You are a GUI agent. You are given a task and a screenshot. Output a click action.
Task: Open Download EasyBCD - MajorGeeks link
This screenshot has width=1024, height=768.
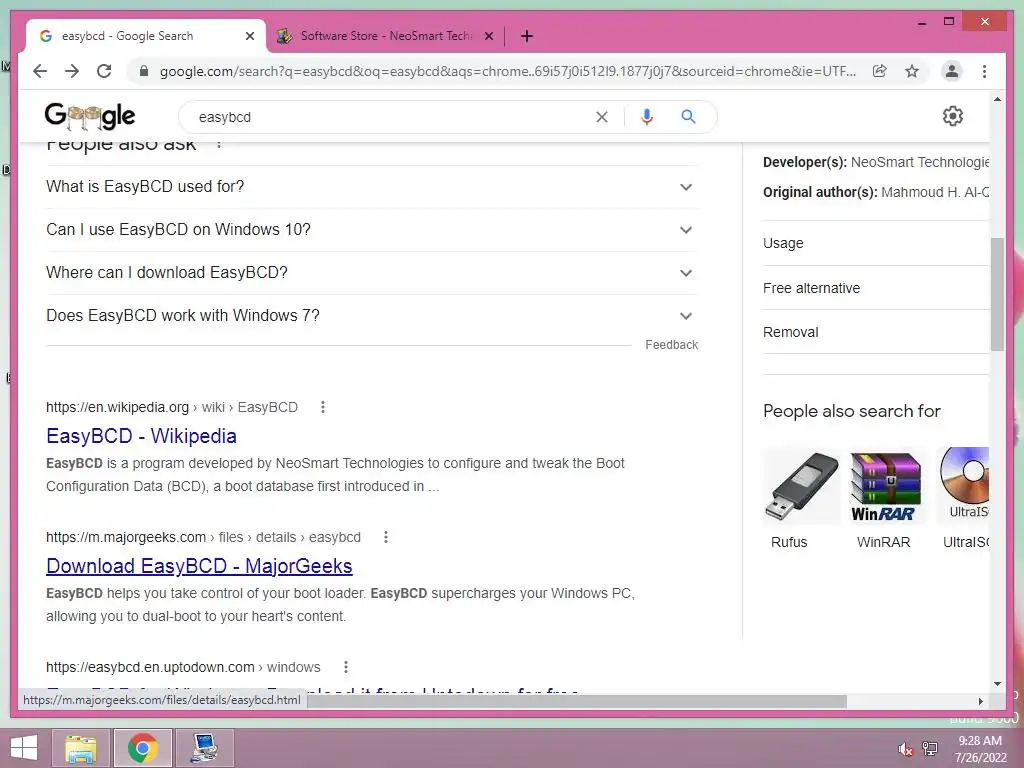pos(199,566)
